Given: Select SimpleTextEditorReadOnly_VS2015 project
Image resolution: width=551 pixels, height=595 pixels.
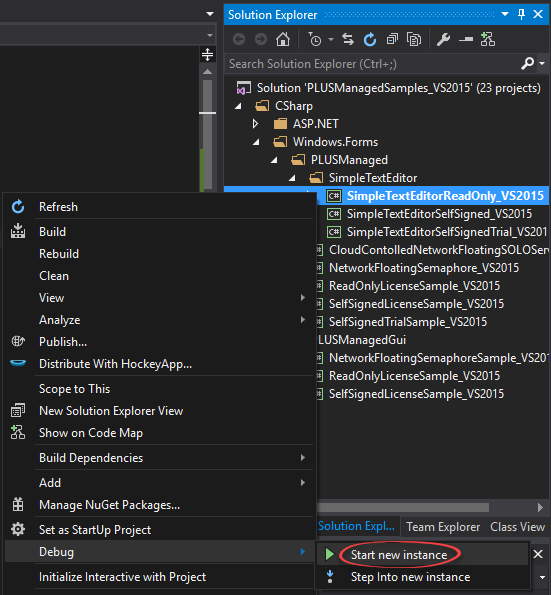Looking at the screenshot, I should [445, 196].
